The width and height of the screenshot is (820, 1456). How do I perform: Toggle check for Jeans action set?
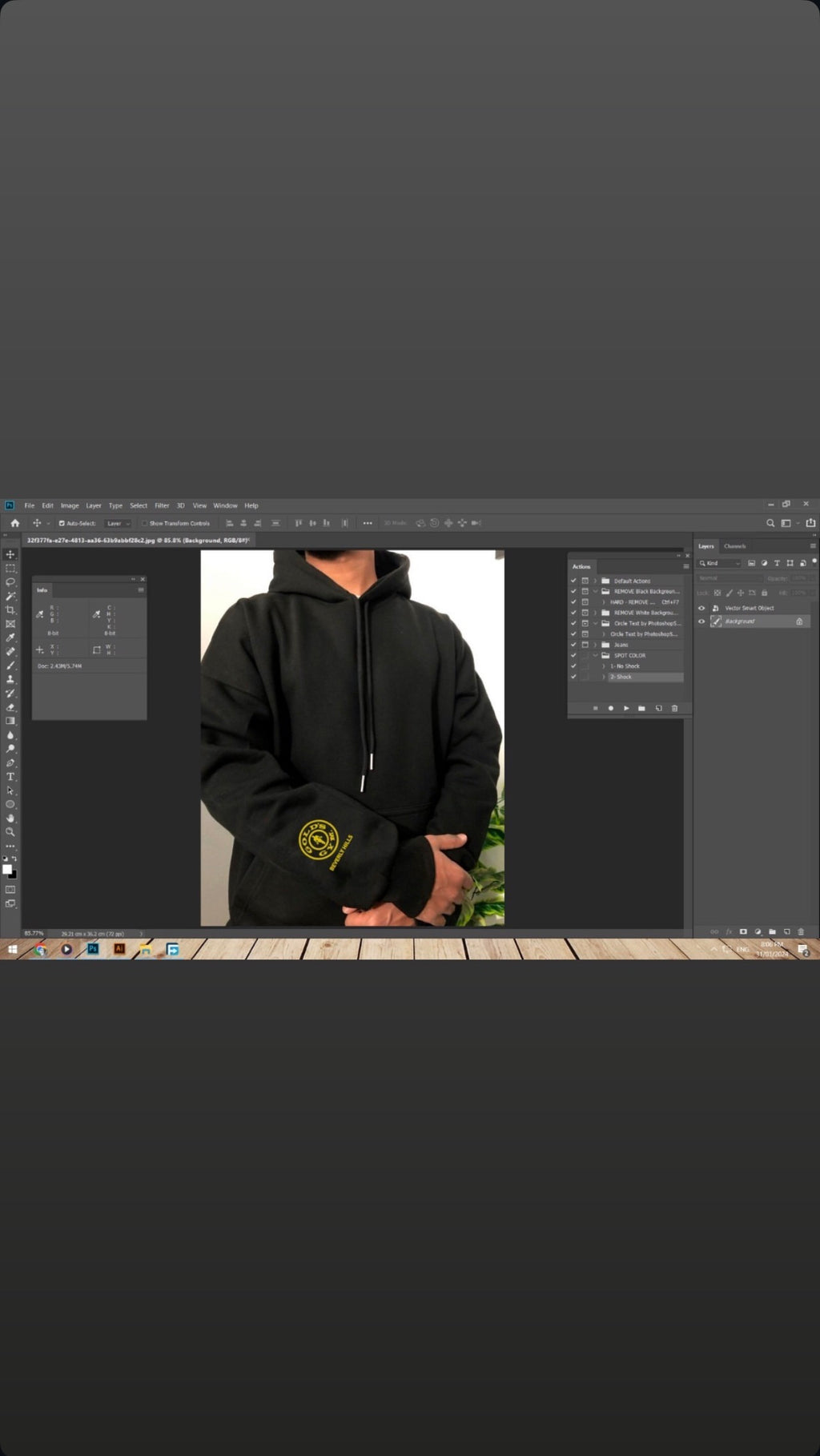(x=573, y=645)
